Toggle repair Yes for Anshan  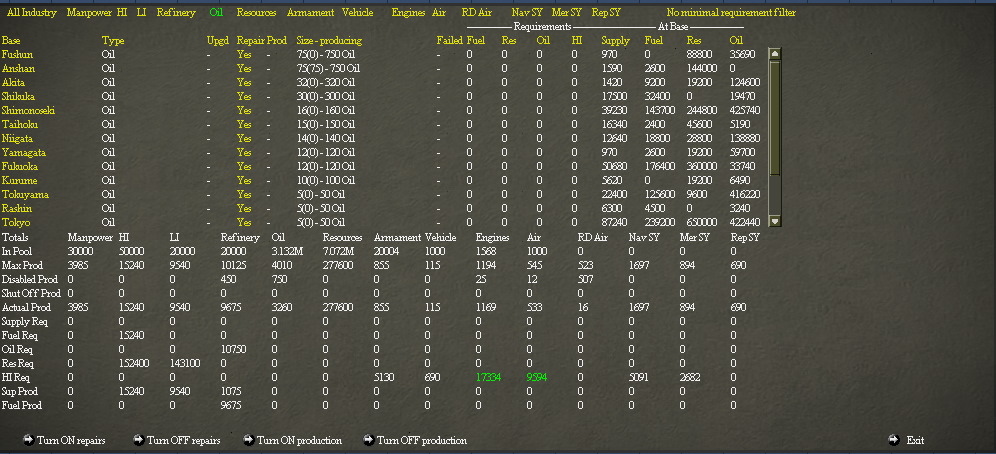pos(244,69)
